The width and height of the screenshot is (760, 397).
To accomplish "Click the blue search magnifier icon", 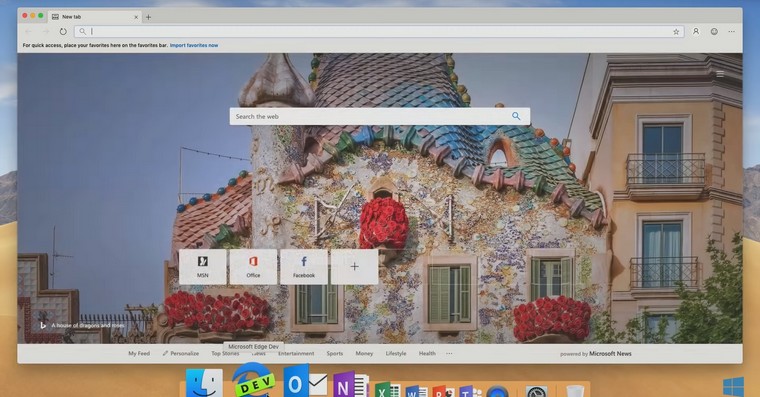I will [x=516, y=116].
